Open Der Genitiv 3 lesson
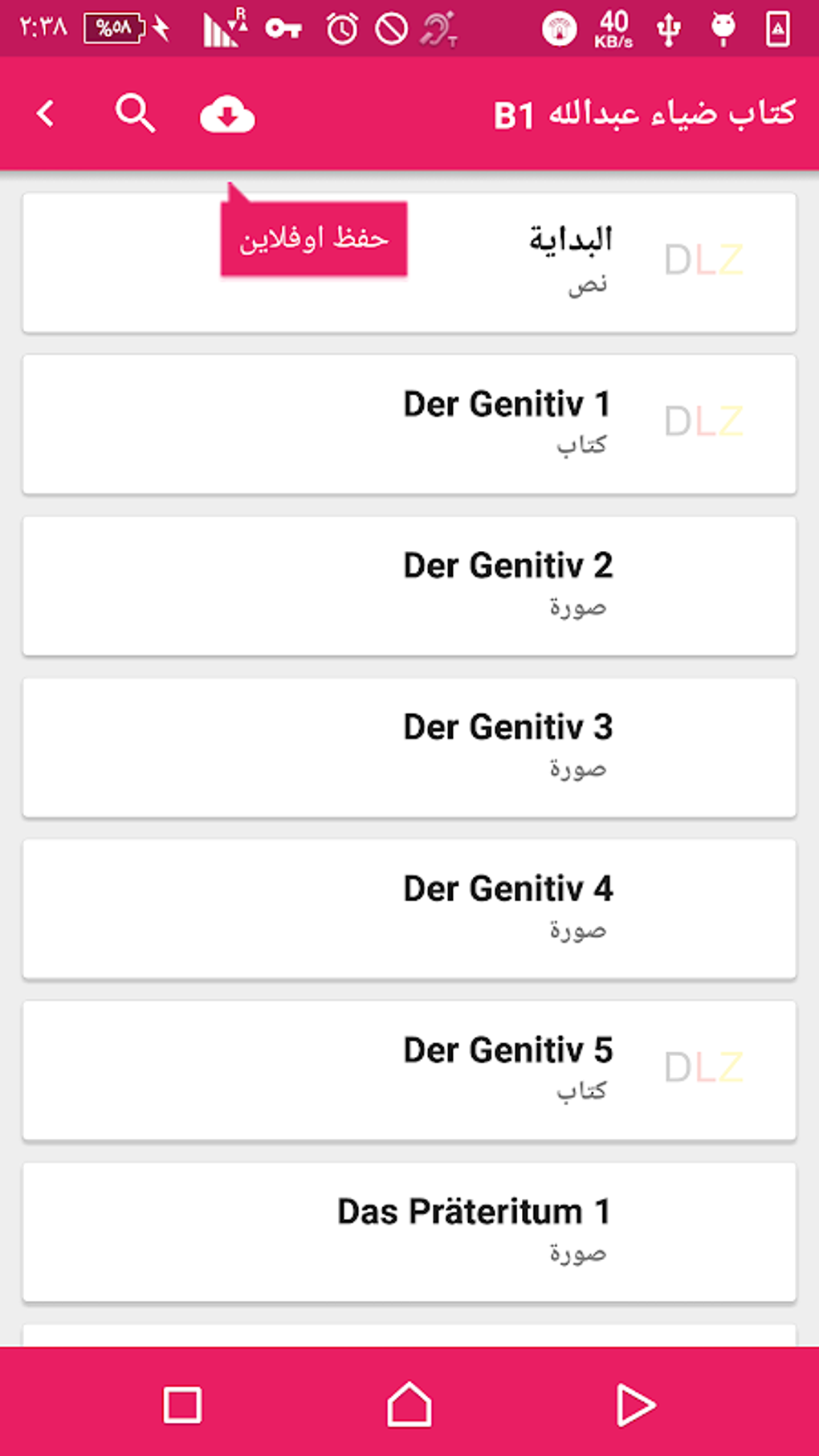This screenshot has width=819, height=1456. click(x=507, y=728)
